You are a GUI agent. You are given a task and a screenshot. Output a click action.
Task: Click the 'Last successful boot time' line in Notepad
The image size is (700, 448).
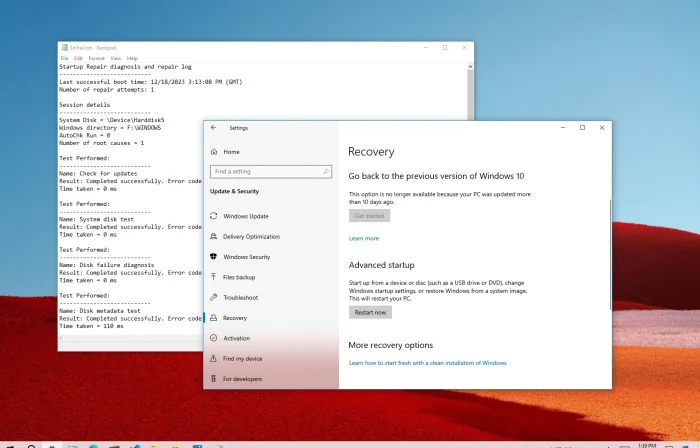[x=150, y=82]
